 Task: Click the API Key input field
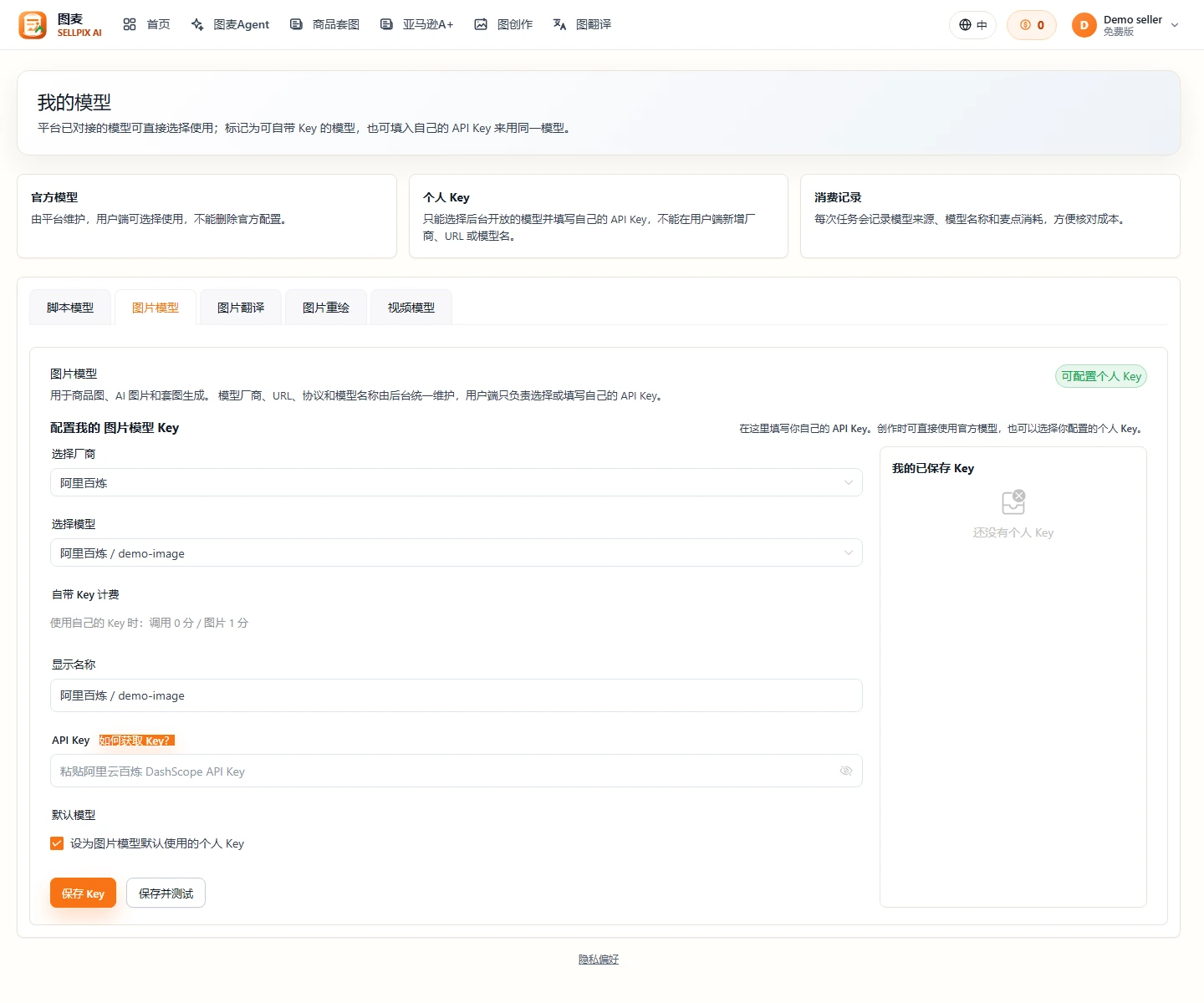(x=457, y=771)
